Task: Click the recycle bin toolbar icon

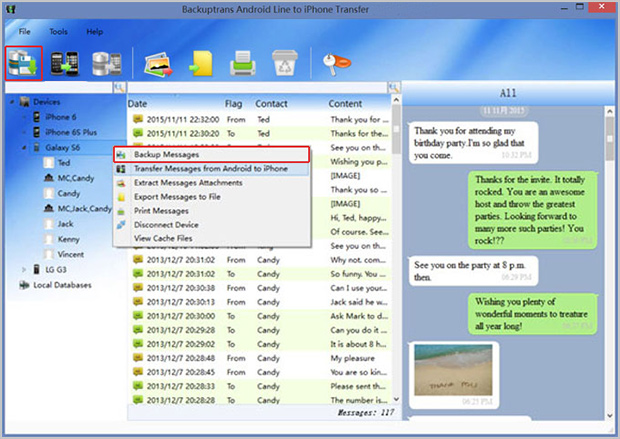Action: point(282,63)
